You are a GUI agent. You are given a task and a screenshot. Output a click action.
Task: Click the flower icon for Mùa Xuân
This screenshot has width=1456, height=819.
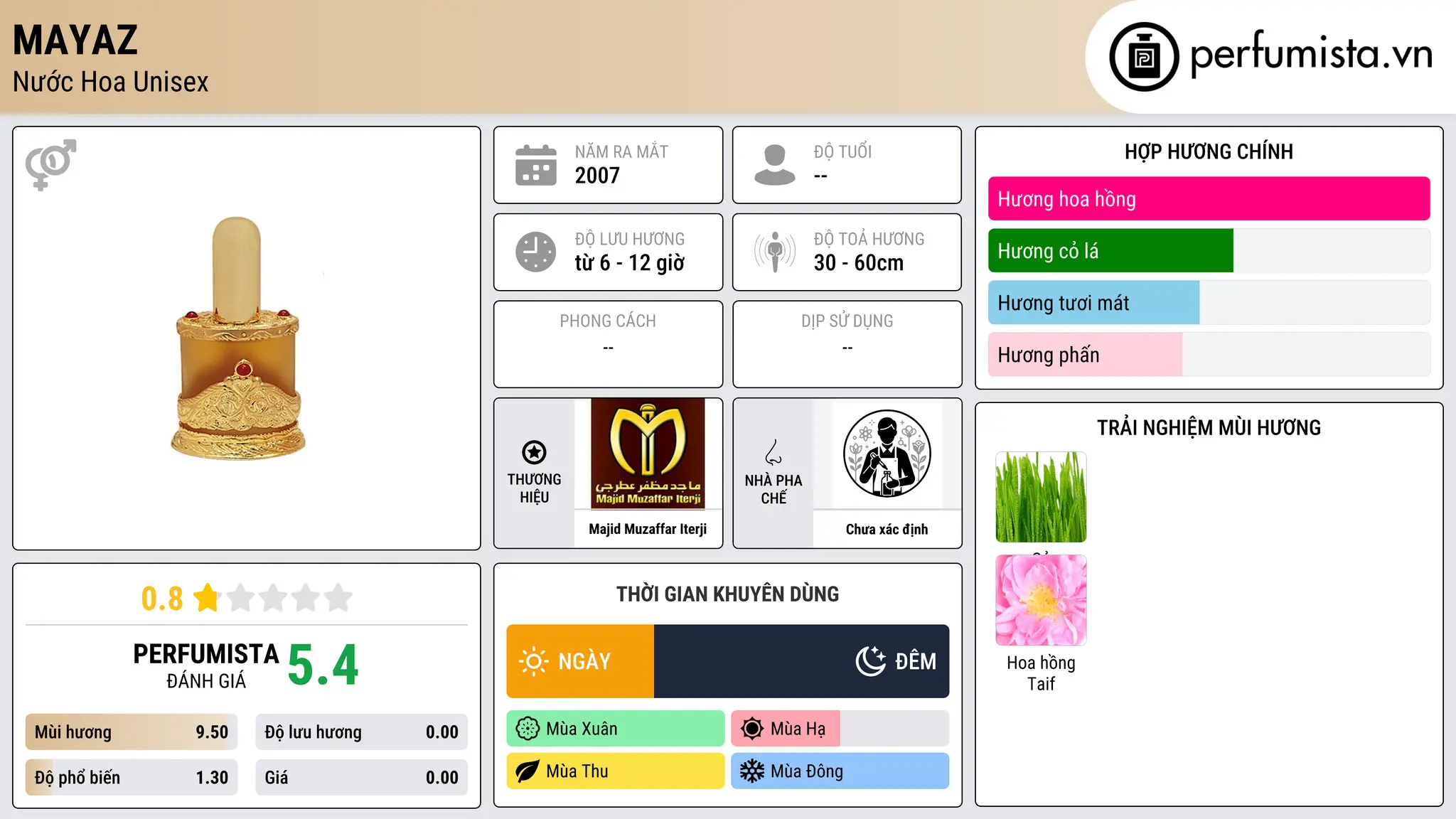point(528,729)
